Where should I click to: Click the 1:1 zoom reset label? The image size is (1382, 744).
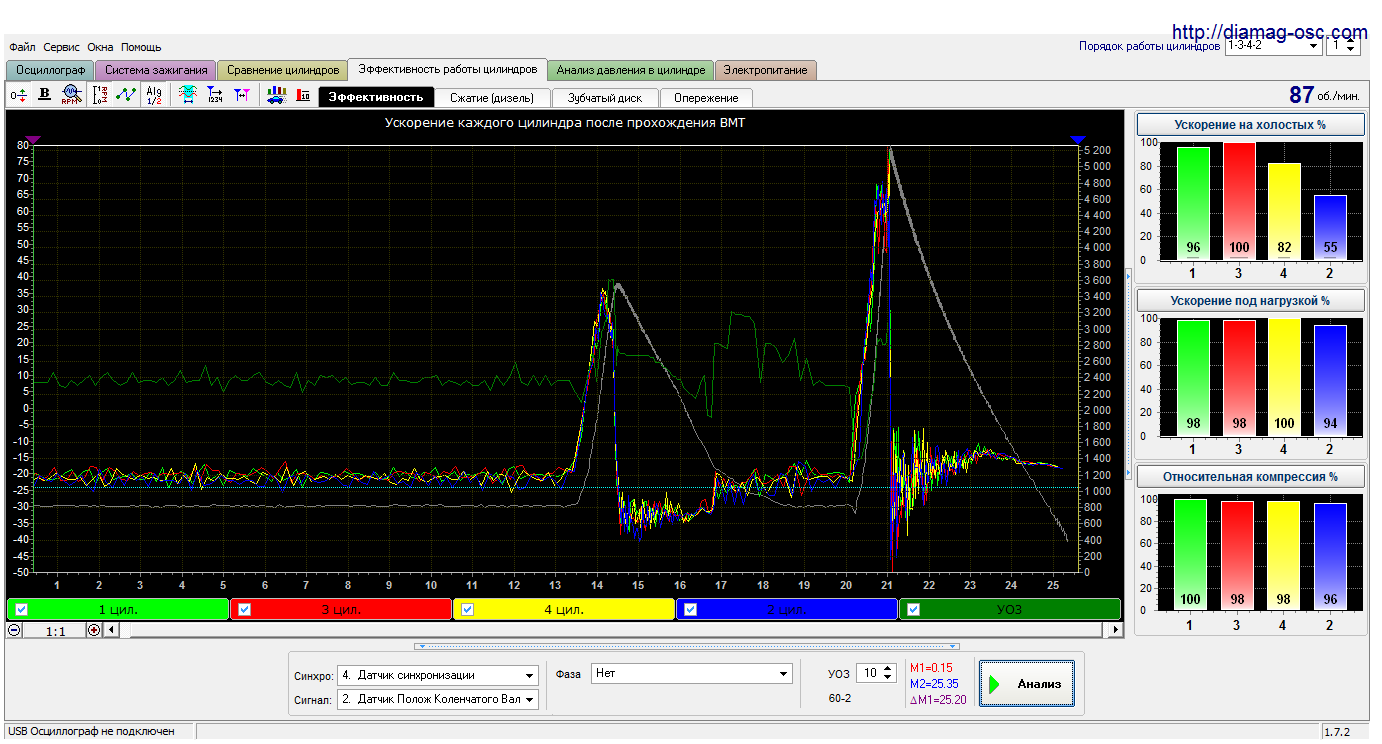tap(55, 631)
